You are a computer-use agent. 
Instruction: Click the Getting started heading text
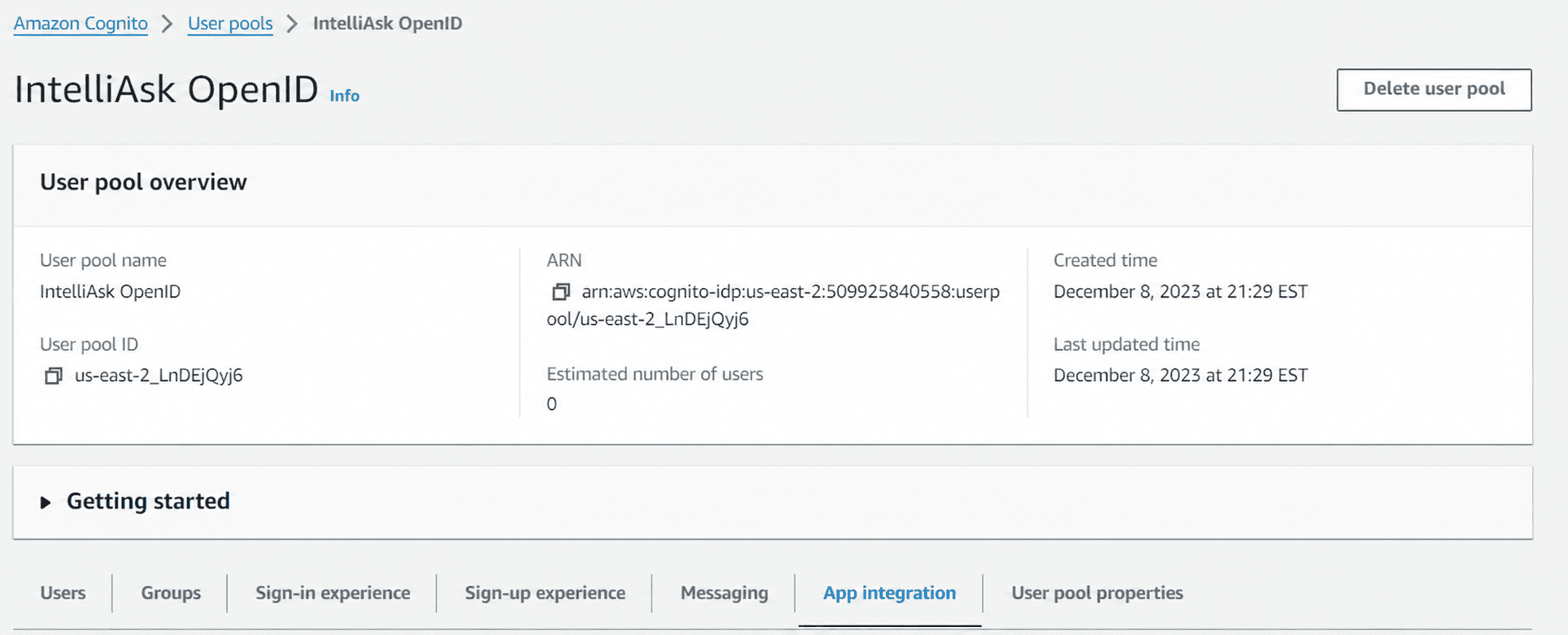pos(148,501)
